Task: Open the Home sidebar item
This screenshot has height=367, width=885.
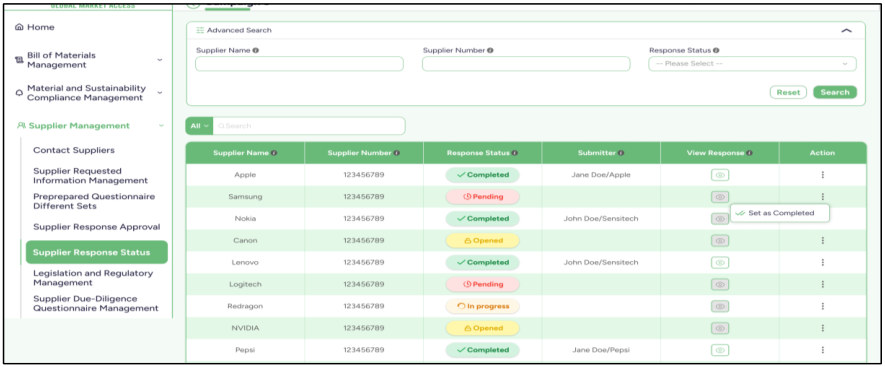Action: tap(35, 27)
